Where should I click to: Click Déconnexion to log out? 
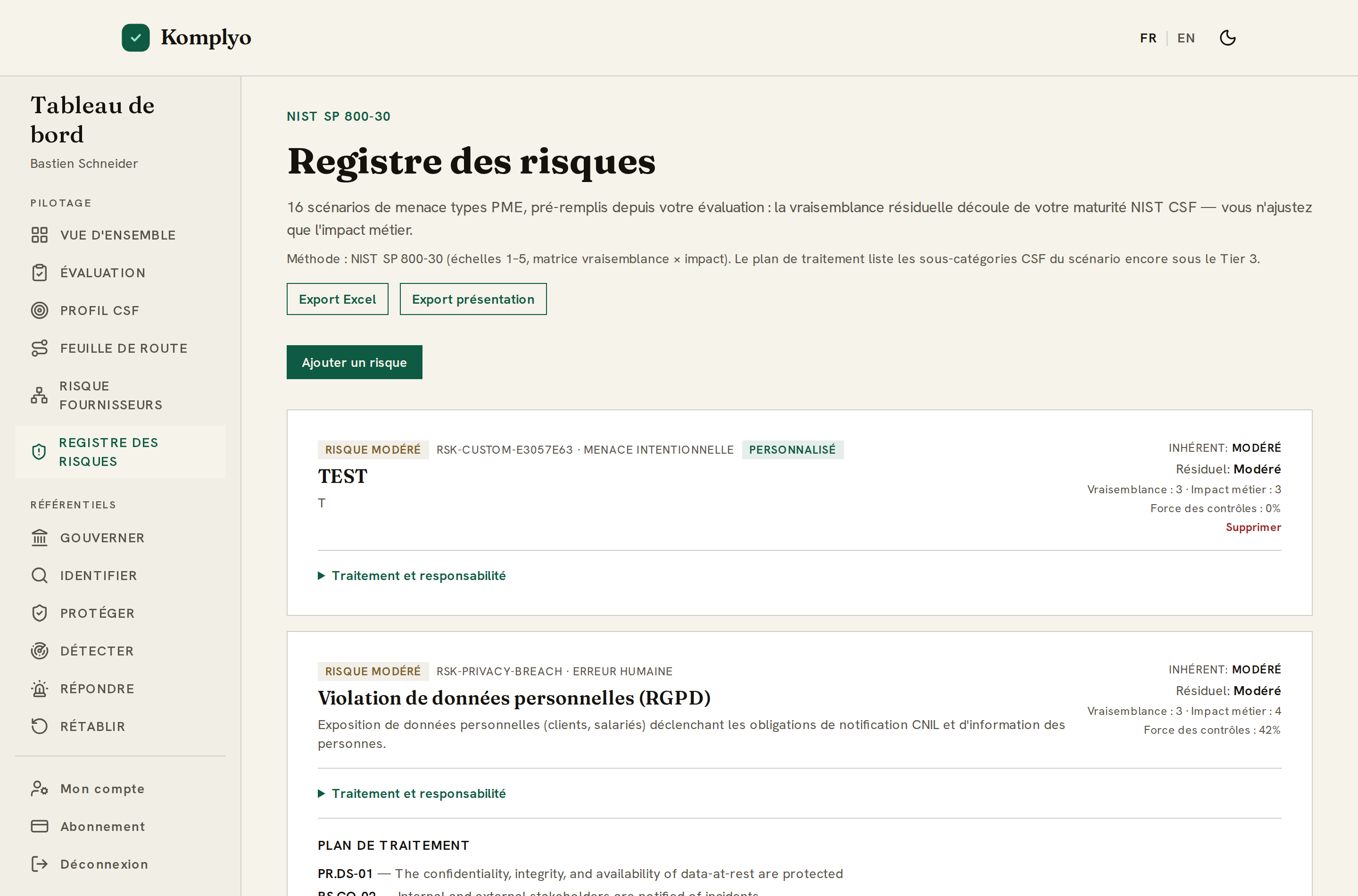(120, 864)
